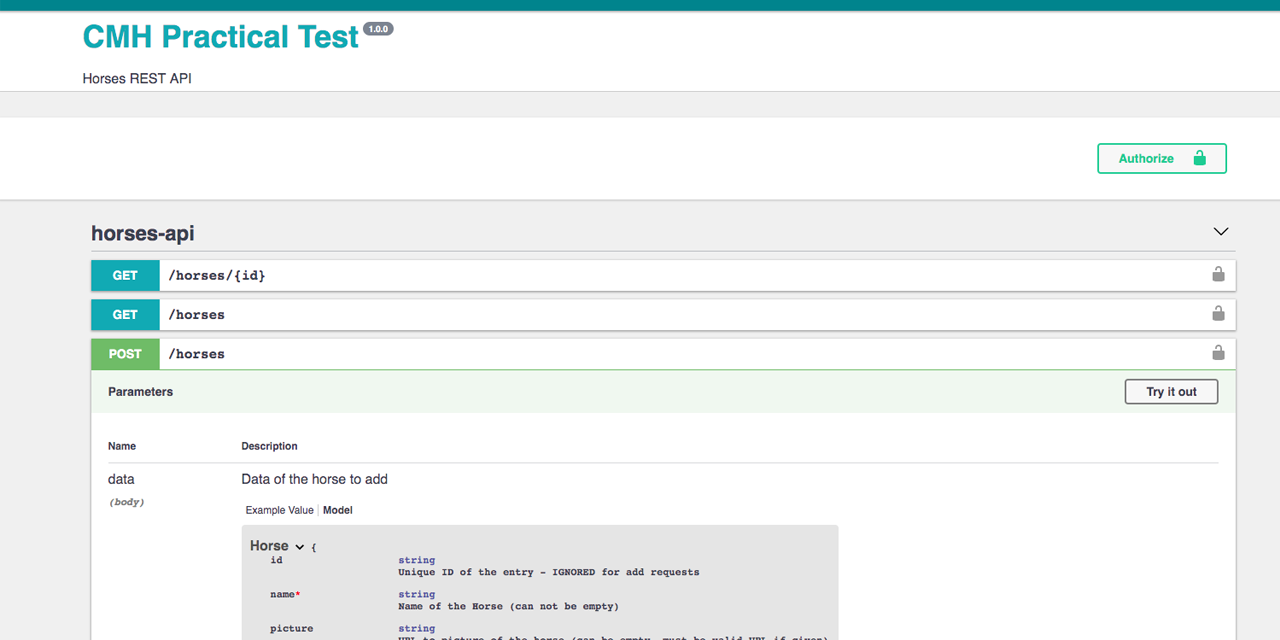Expand the GET /horses/{id} operation

[x=600, y=274]
